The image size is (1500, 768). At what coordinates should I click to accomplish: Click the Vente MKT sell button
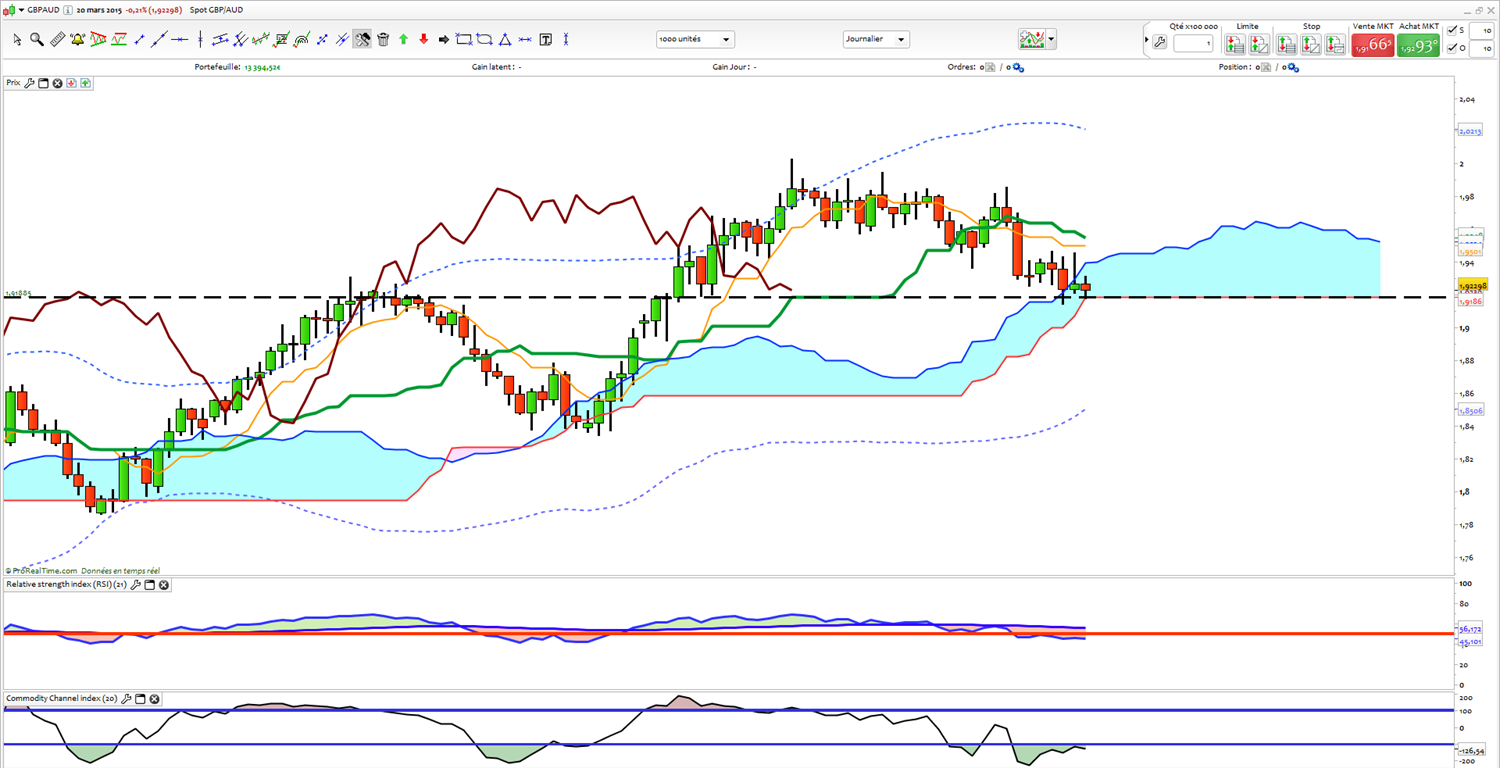[1372, 45]
